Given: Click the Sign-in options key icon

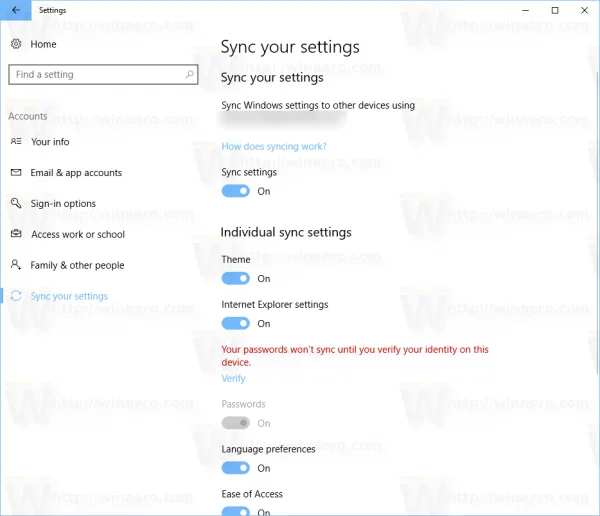Looking at the screenshot, I should (16, 203).
